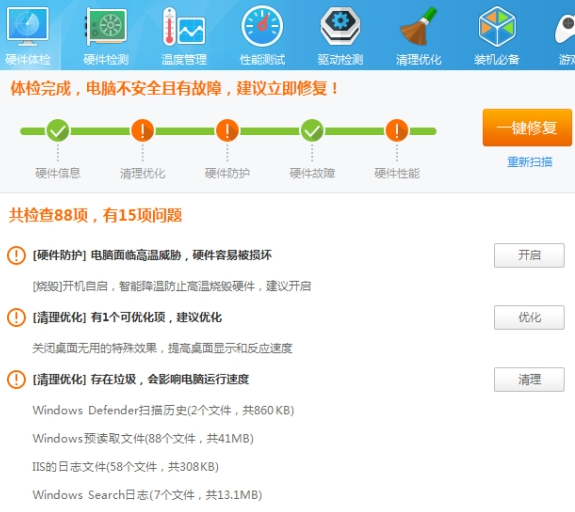
Task: Click the 重新扫描 link
Action: (530, 162)
